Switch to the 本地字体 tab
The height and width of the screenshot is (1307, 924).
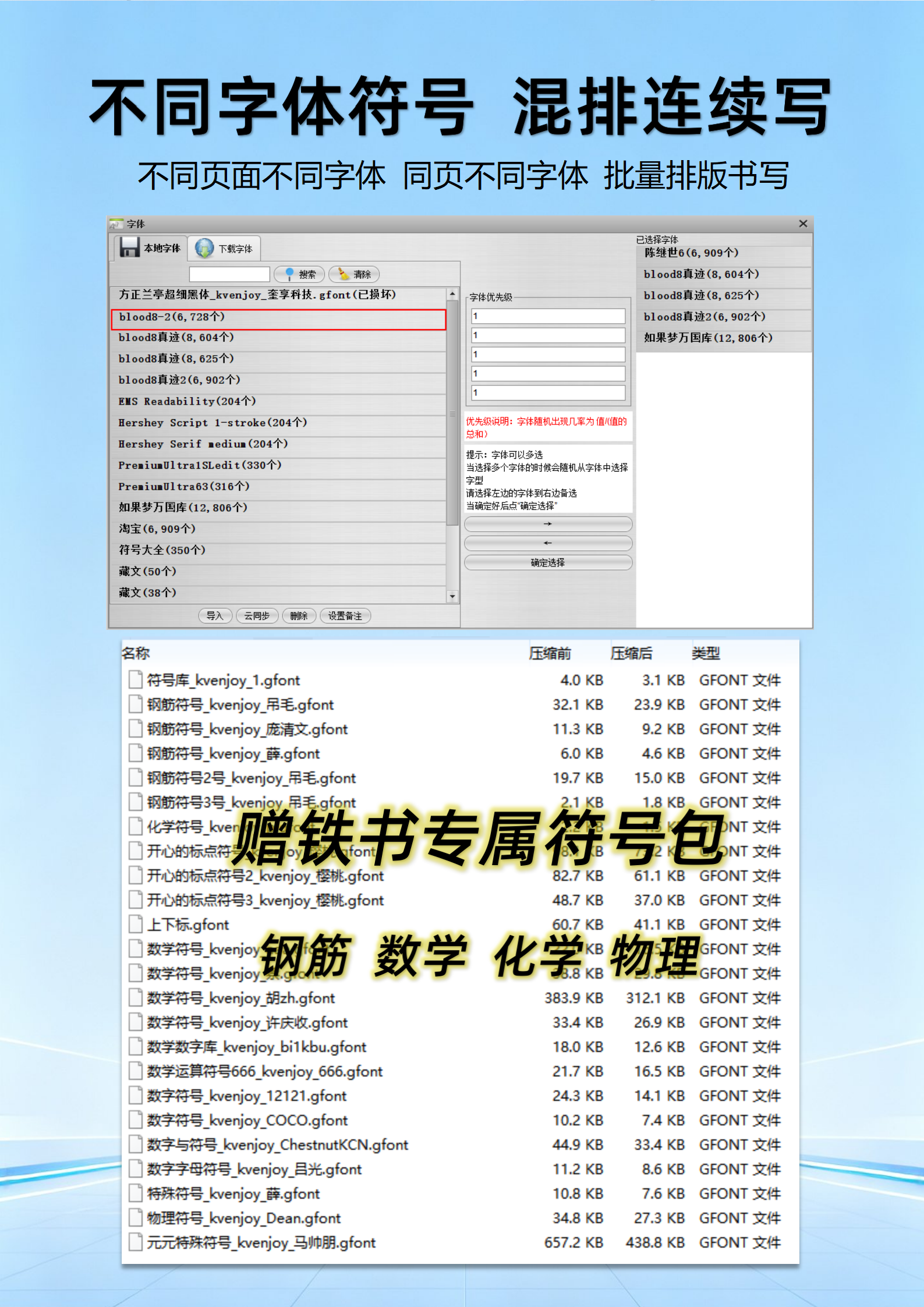coord(150,249)
